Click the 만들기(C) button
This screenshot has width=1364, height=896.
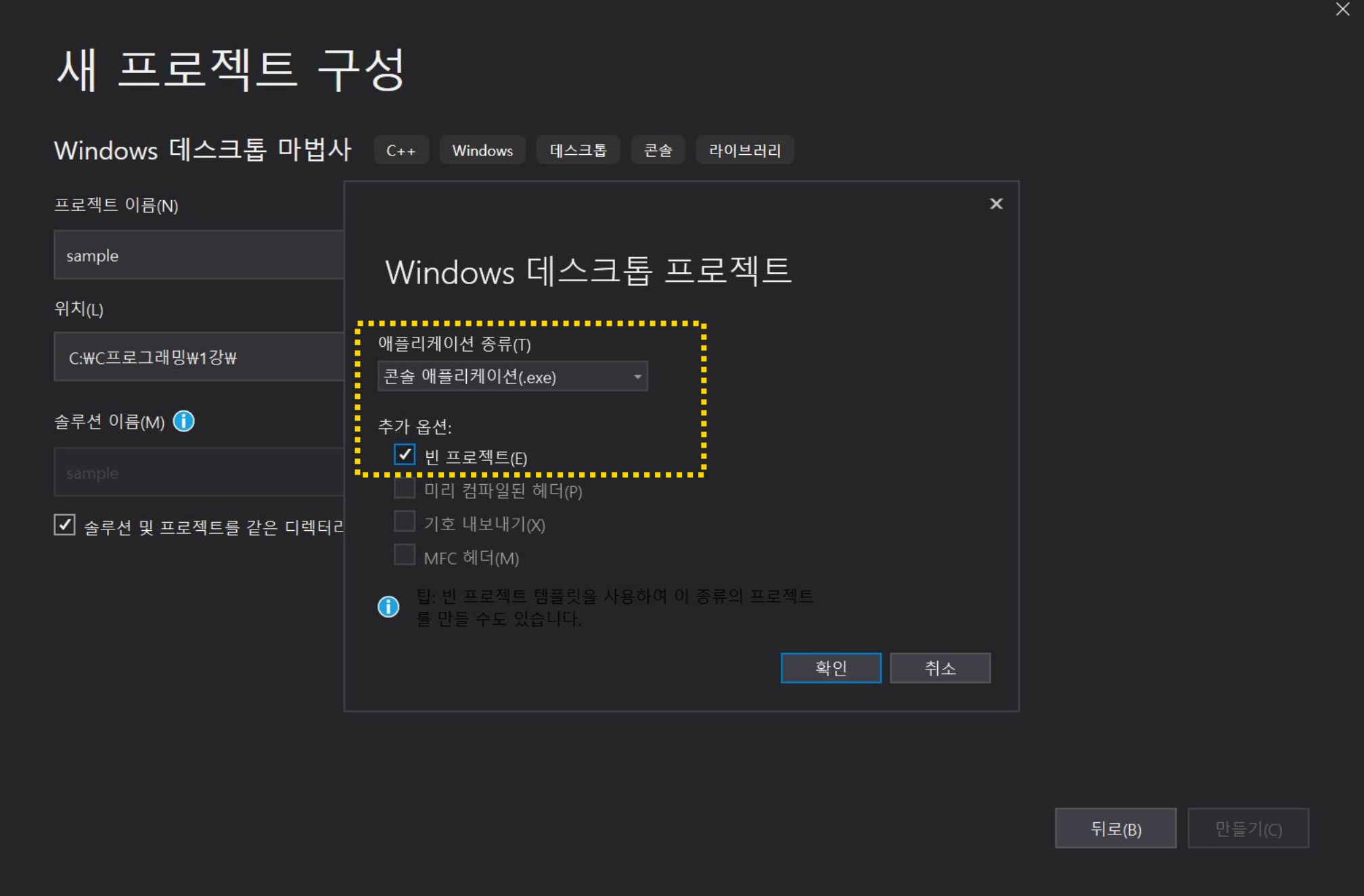[x=1248, y=828]
